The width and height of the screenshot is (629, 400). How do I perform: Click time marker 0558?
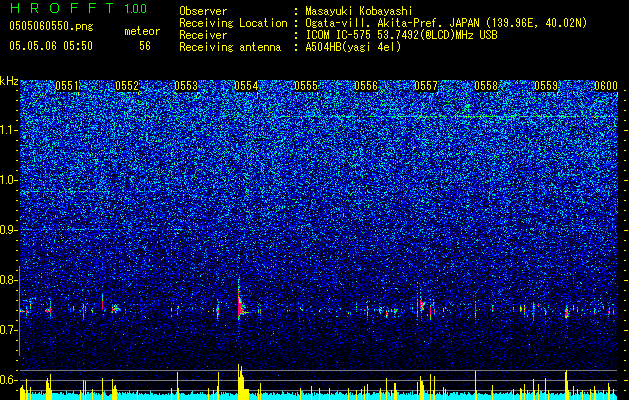[x=486, y=86]
